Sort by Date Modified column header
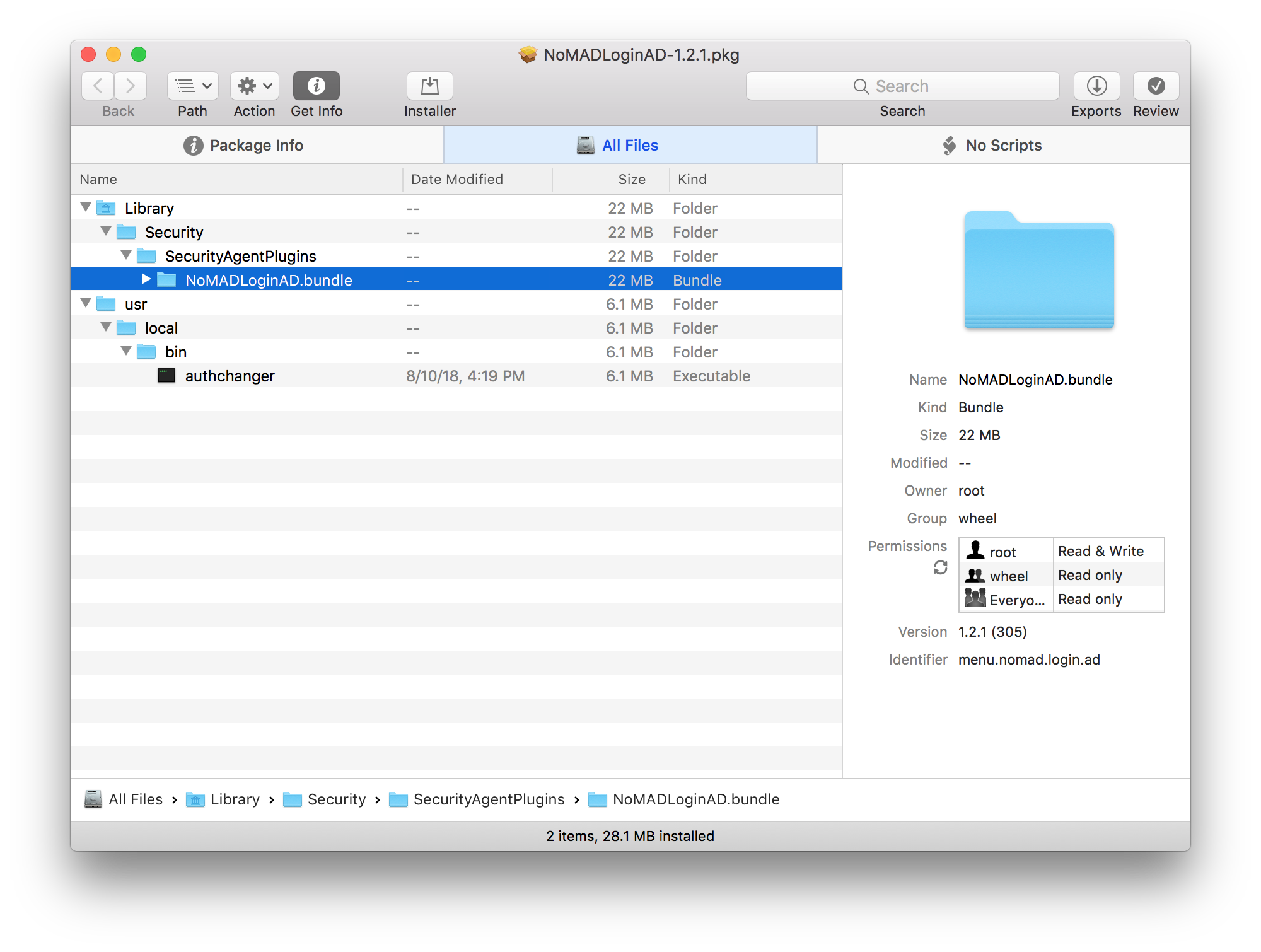Screen dimensions: 1261x952 (477, 180)
